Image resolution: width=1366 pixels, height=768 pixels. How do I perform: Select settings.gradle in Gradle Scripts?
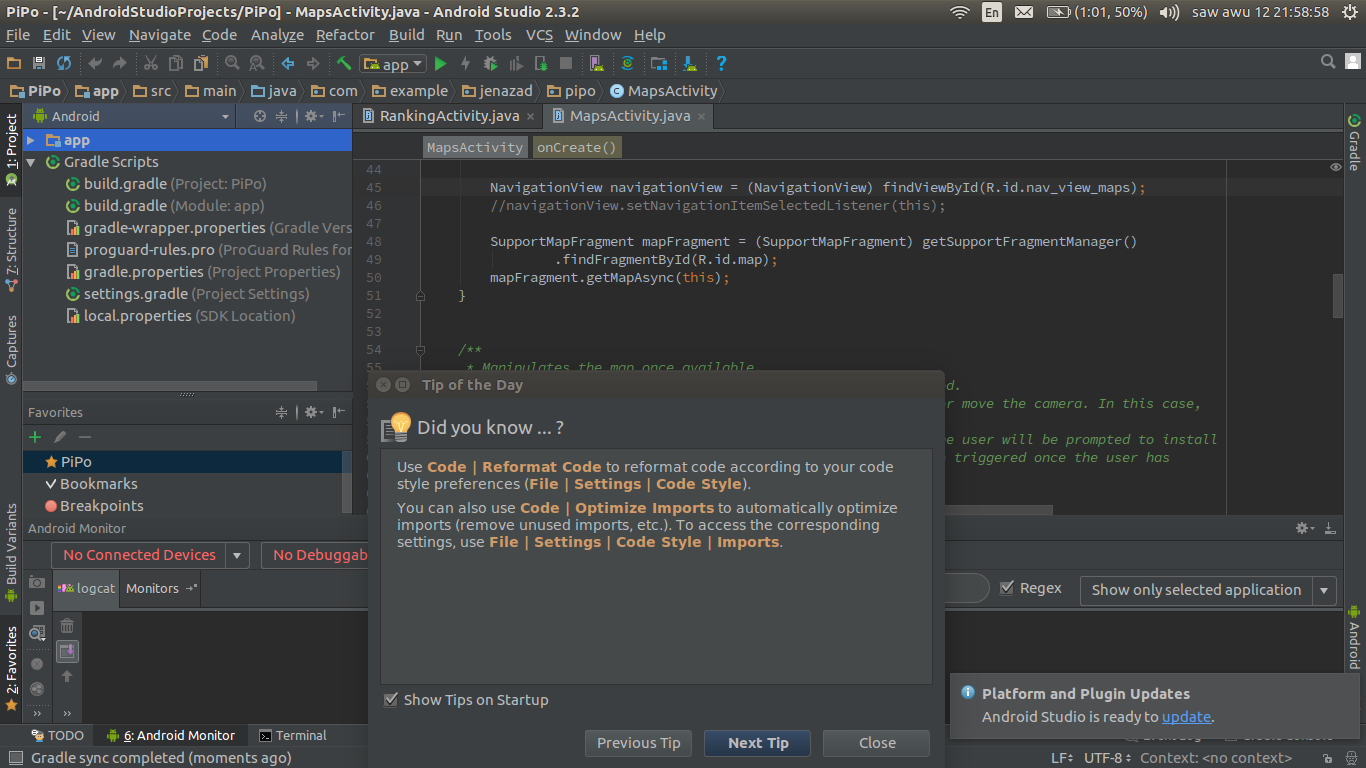click(188, 294)
